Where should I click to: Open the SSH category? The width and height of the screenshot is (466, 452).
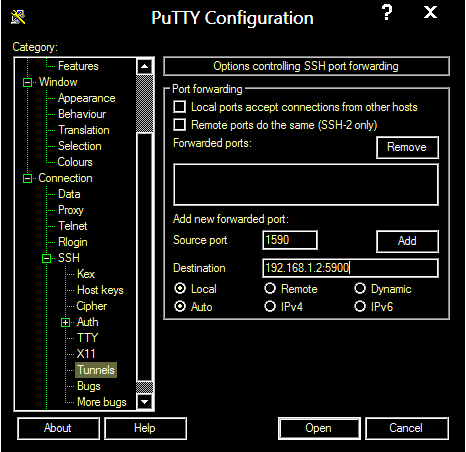tap(69, 258)
